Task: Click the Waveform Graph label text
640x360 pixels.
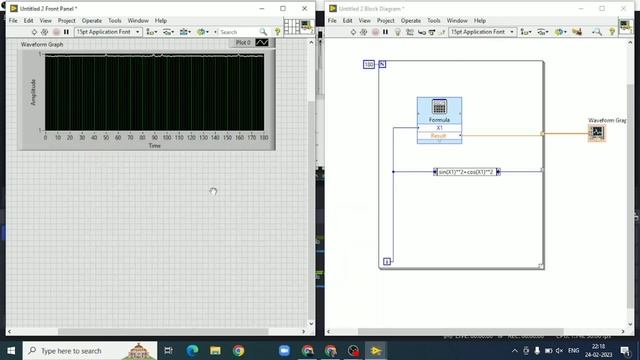Action: pos(42,44)
